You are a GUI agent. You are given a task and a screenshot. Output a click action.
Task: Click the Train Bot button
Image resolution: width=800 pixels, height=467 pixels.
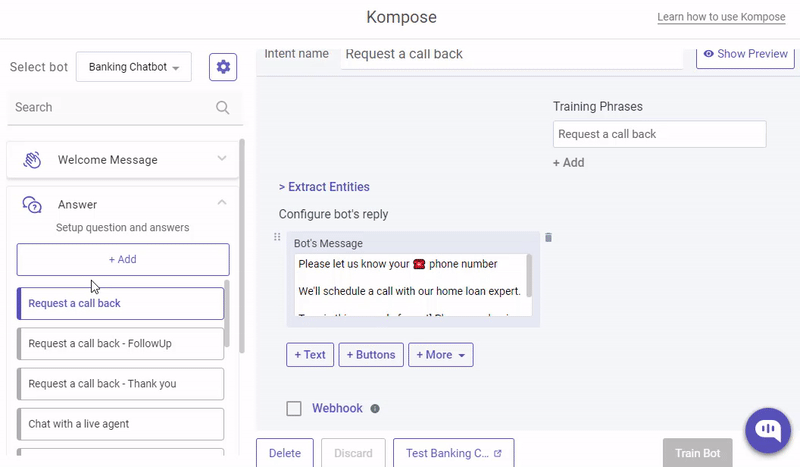click(697, 453)
